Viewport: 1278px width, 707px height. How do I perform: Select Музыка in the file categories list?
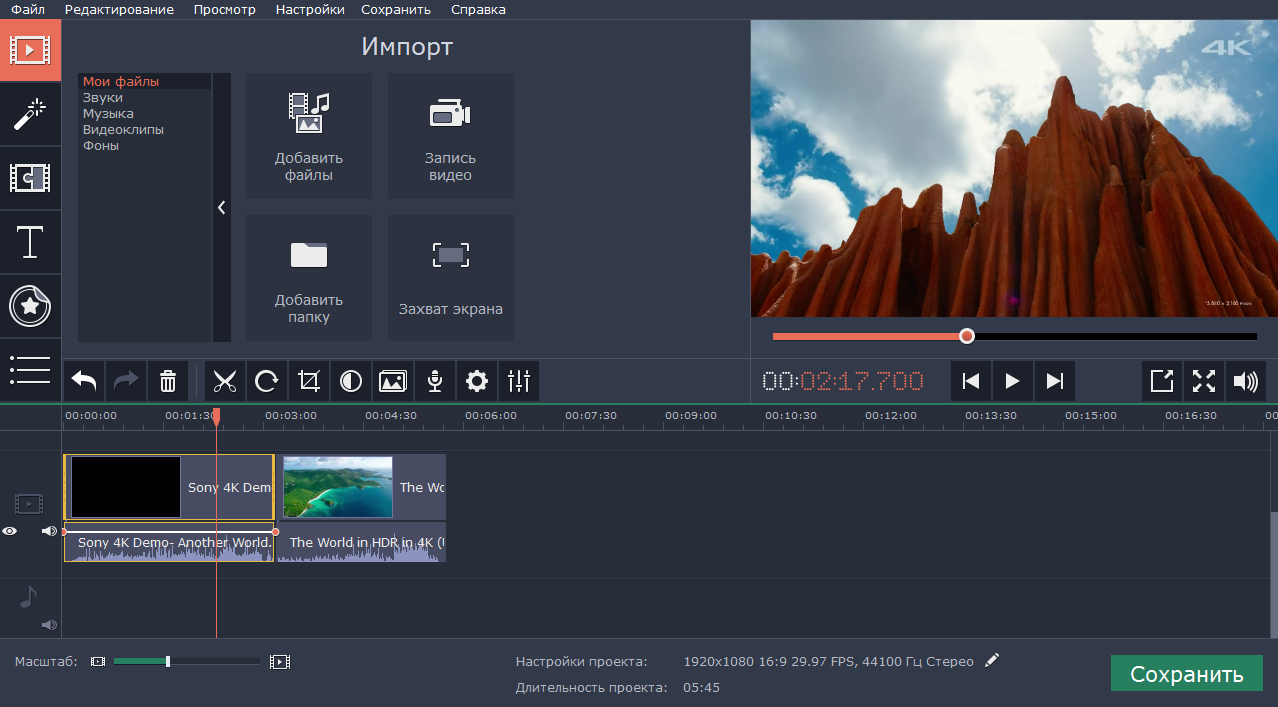click(x=108, y=114)
